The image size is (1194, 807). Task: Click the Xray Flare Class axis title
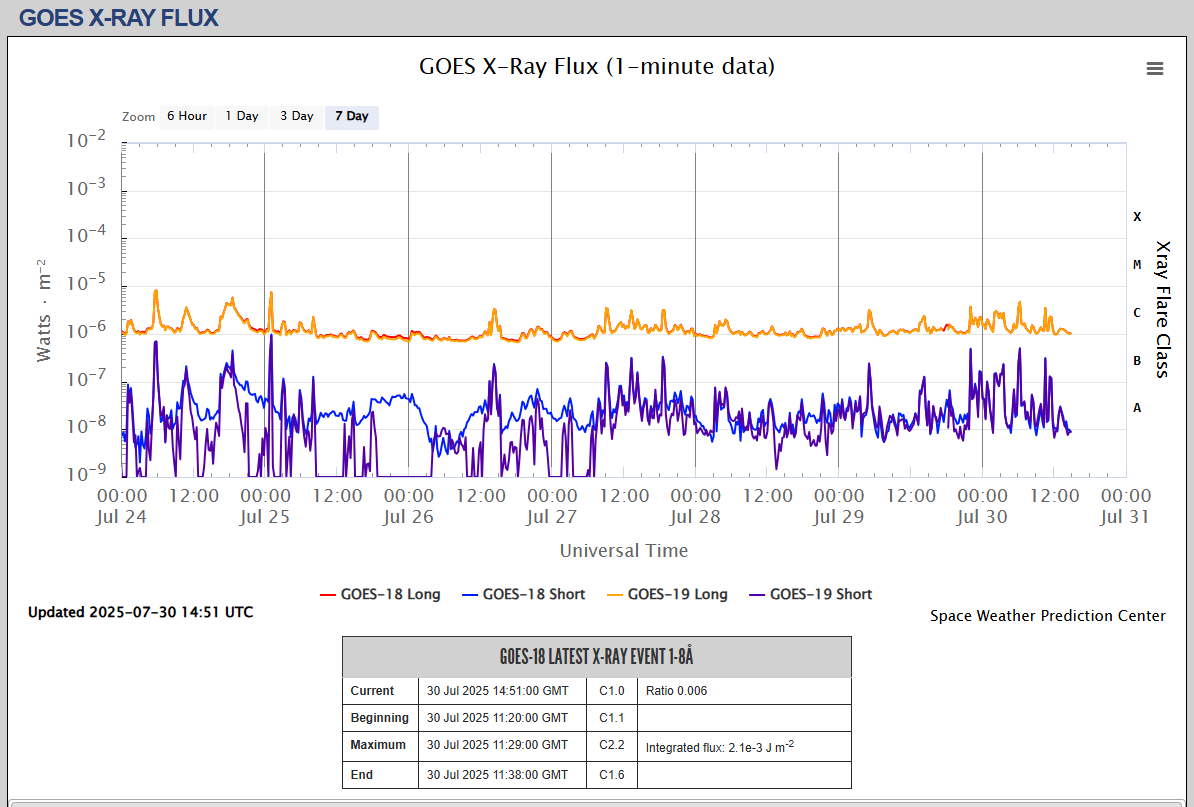coord(1162,309)
